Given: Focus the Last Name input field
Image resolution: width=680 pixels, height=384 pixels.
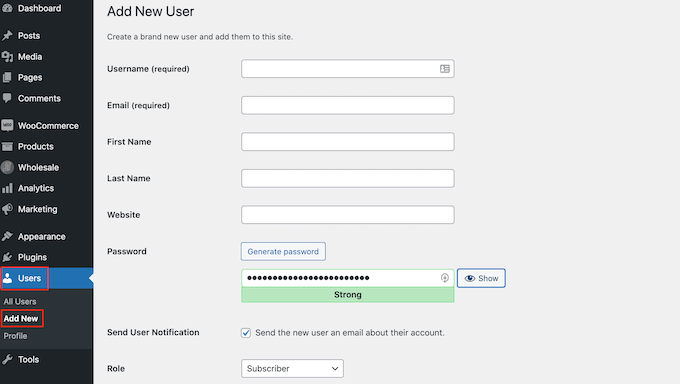Looking at the screenshot, I should [x=348, y=178].
